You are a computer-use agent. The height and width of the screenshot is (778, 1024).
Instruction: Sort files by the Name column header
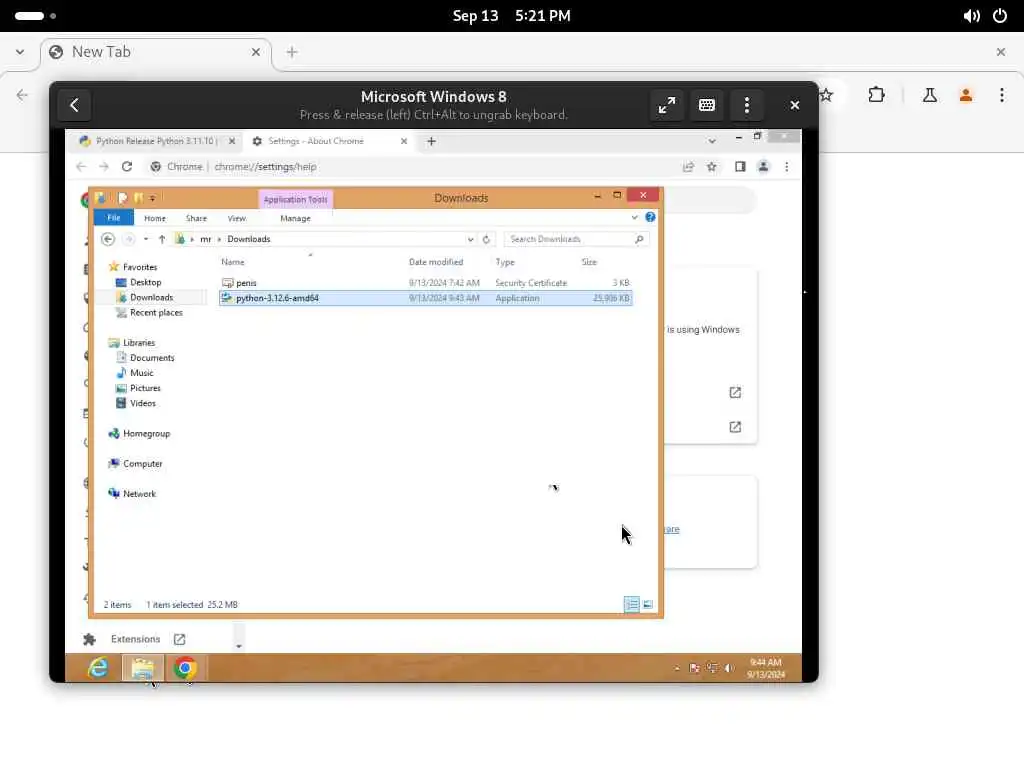coord(232,262)
